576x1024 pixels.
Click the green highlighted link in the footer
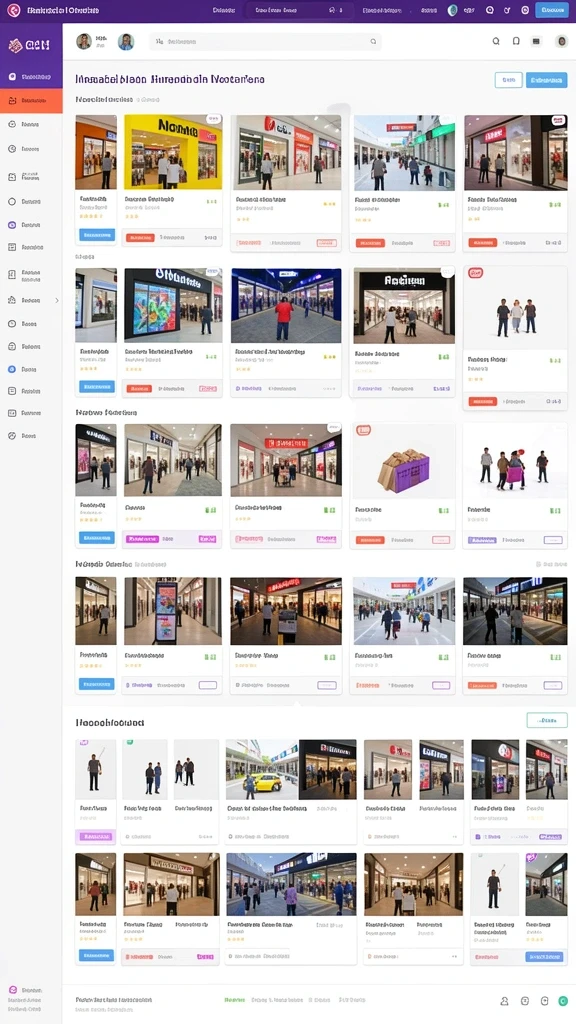pos(234,1000)
